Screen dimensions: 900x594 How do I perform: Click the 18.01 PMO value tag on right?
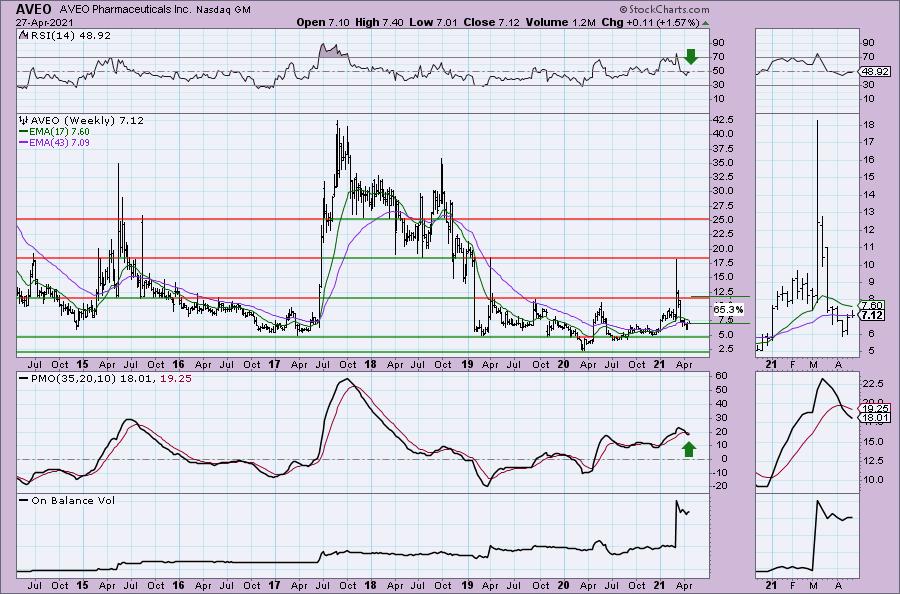coord(875,418)
